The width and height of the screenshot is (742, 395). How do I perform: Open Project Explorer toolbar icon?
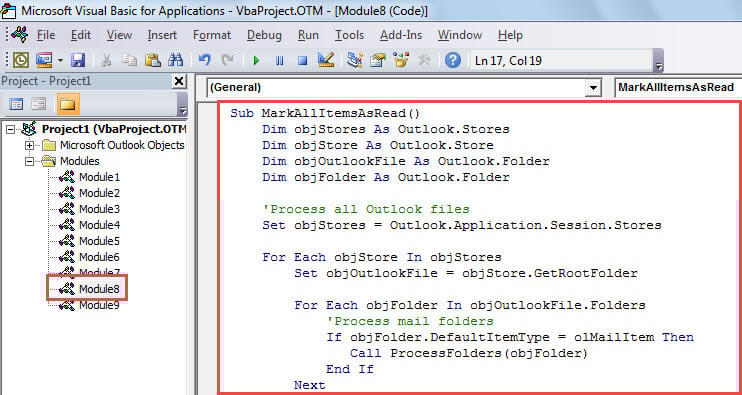click(355, 60)
